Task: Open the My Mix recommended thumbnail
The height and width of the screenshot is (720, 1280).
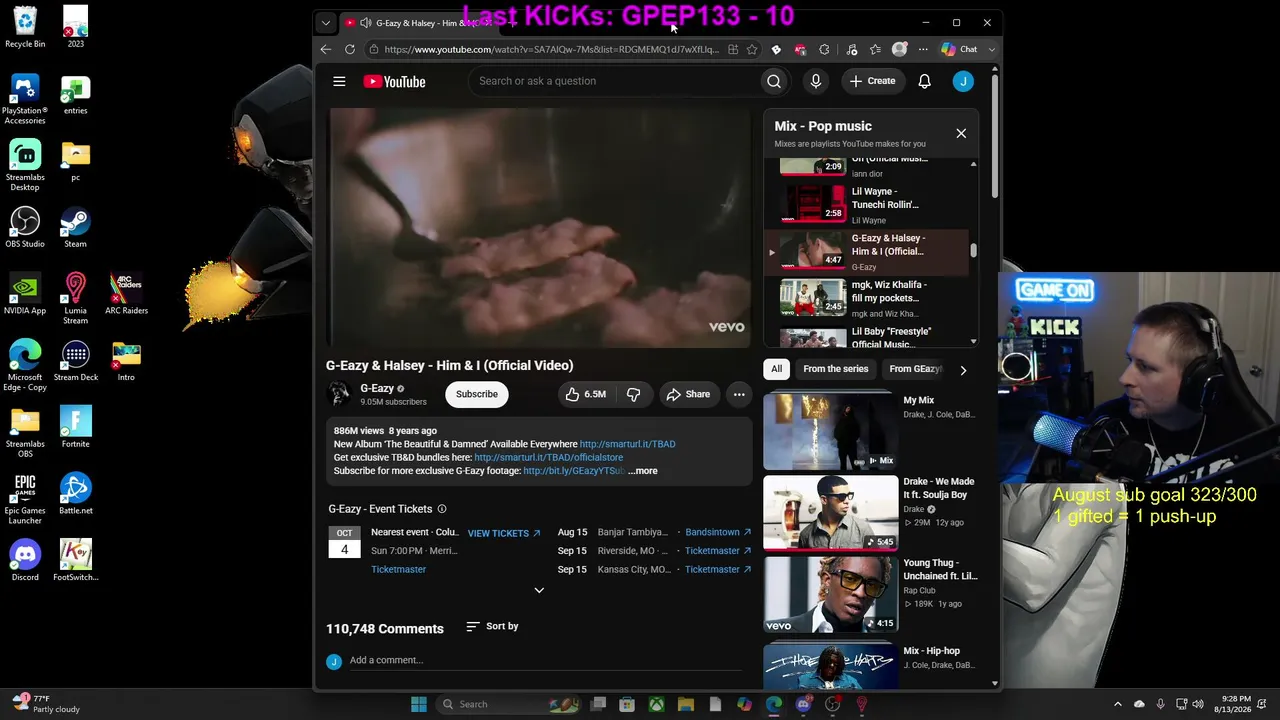Action: click(x=831, y=430)
